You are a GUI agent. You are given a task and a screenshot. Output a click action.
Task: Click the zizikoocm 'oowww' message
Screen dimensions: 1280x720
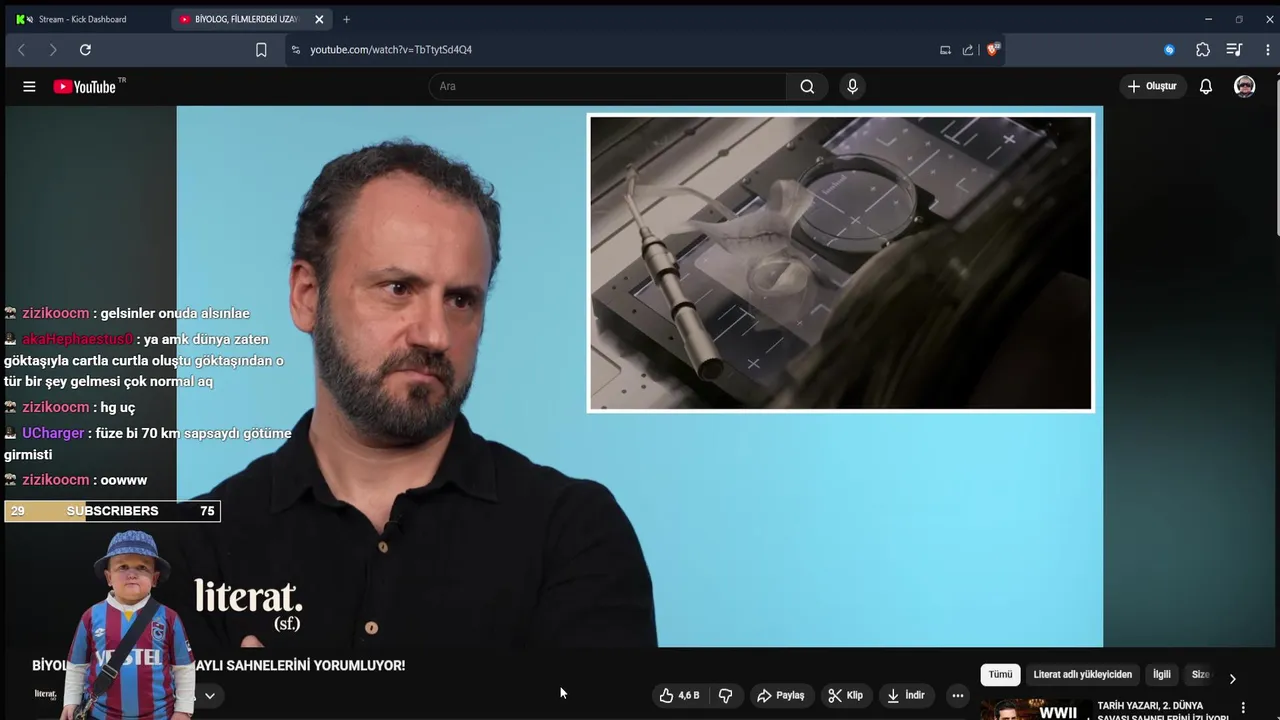tap(76, 480)
